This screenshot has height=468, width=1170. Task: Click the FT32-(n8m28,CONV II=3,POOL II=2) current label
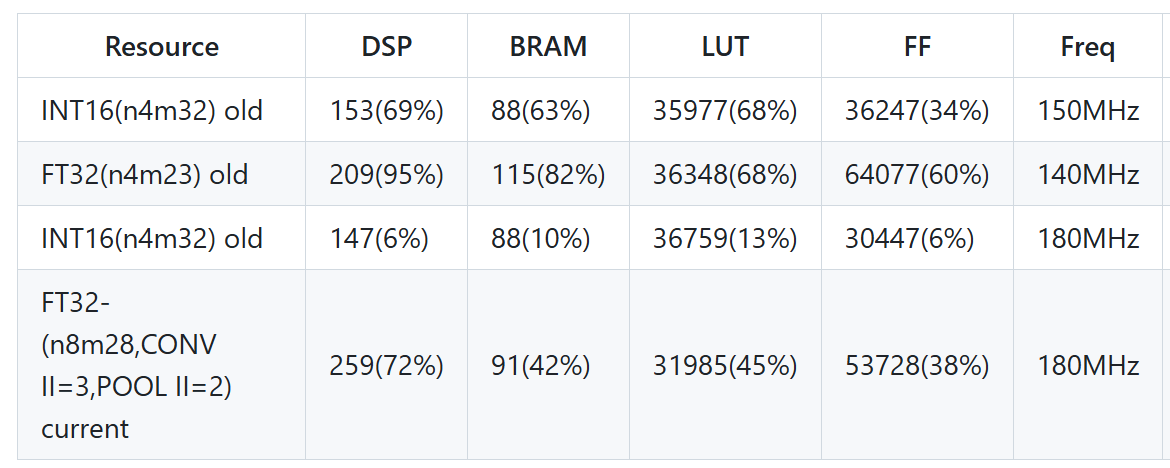point(136,365)
